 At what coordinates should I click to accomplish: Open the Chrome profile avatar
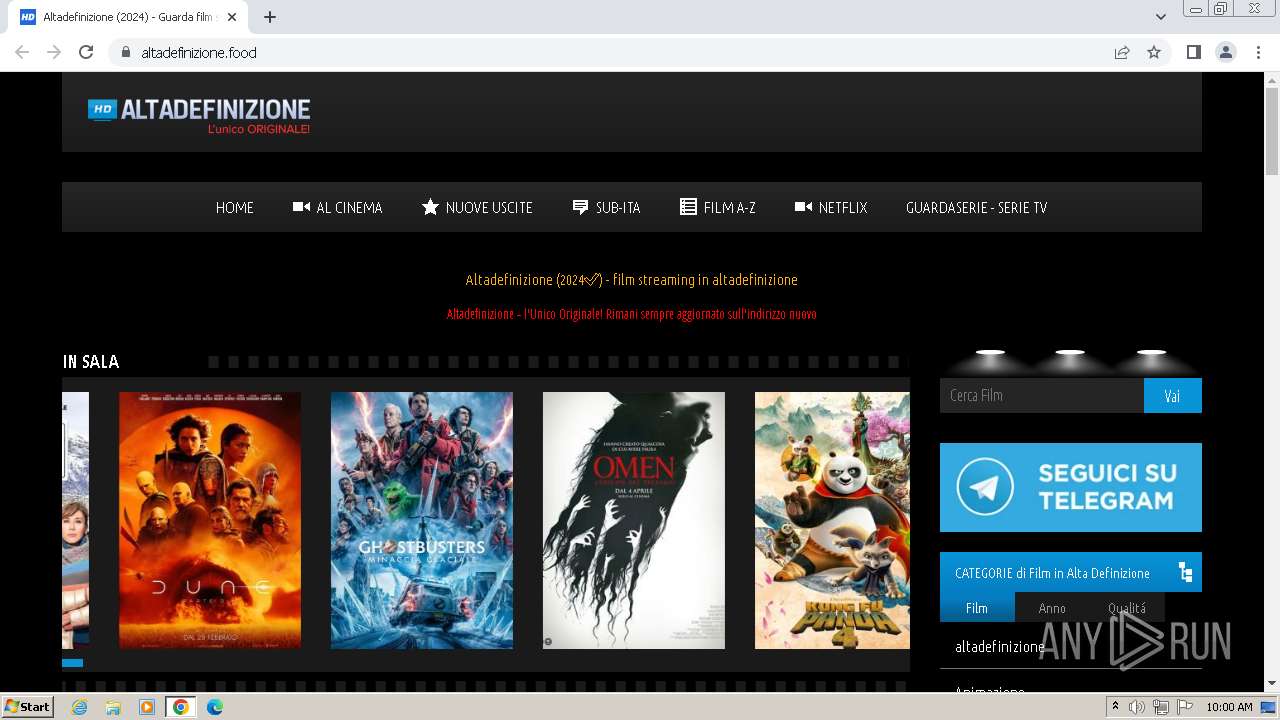(x=1226, y=52)
